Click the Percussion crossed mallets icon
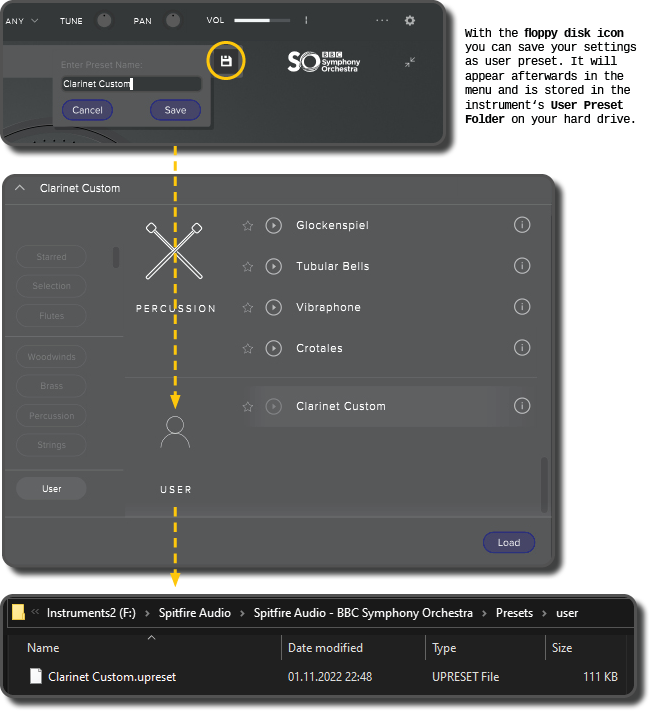 174,251
